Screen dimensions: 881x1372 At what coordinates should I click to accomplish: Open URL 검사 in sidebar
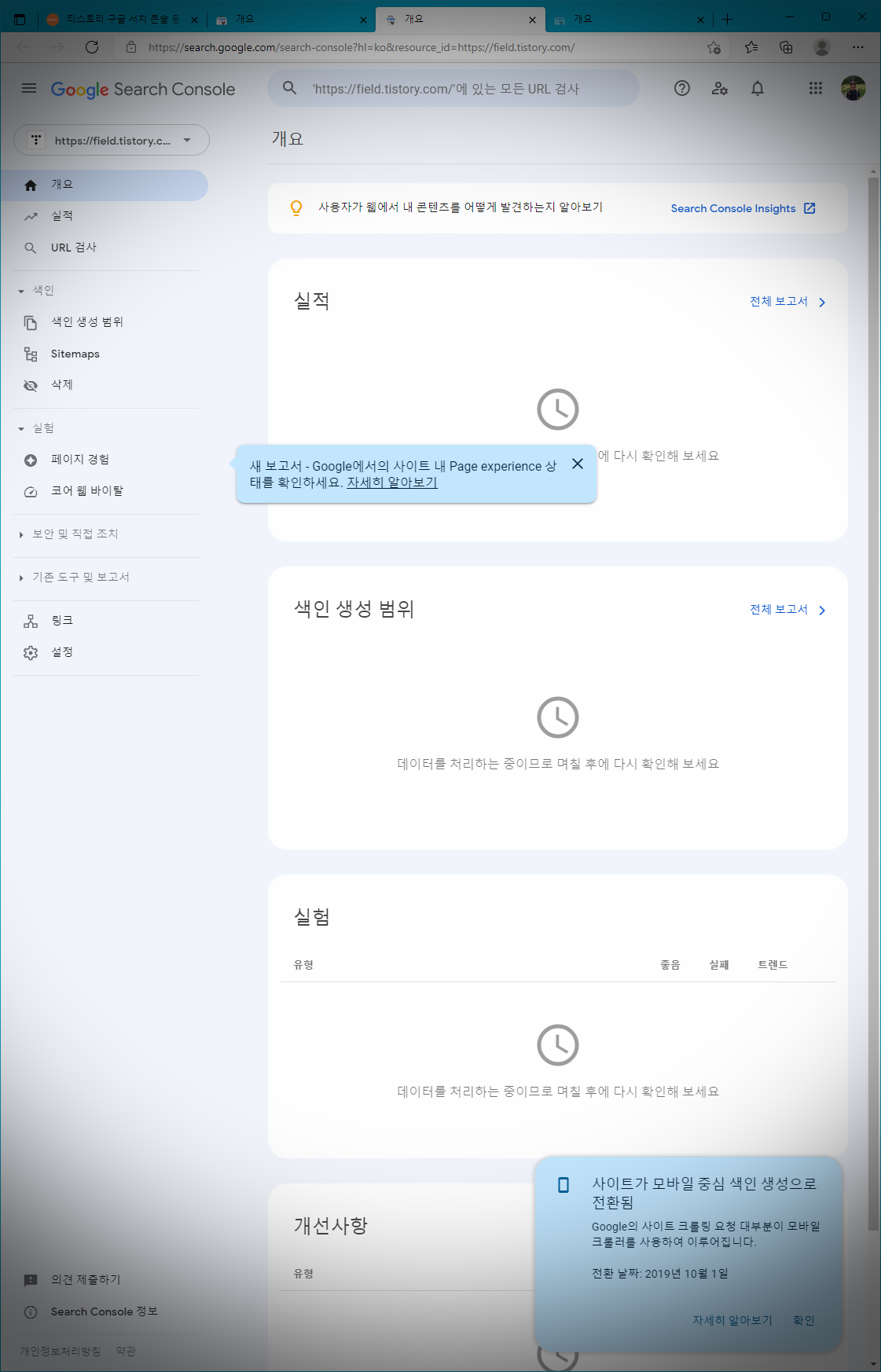point(104,248)
